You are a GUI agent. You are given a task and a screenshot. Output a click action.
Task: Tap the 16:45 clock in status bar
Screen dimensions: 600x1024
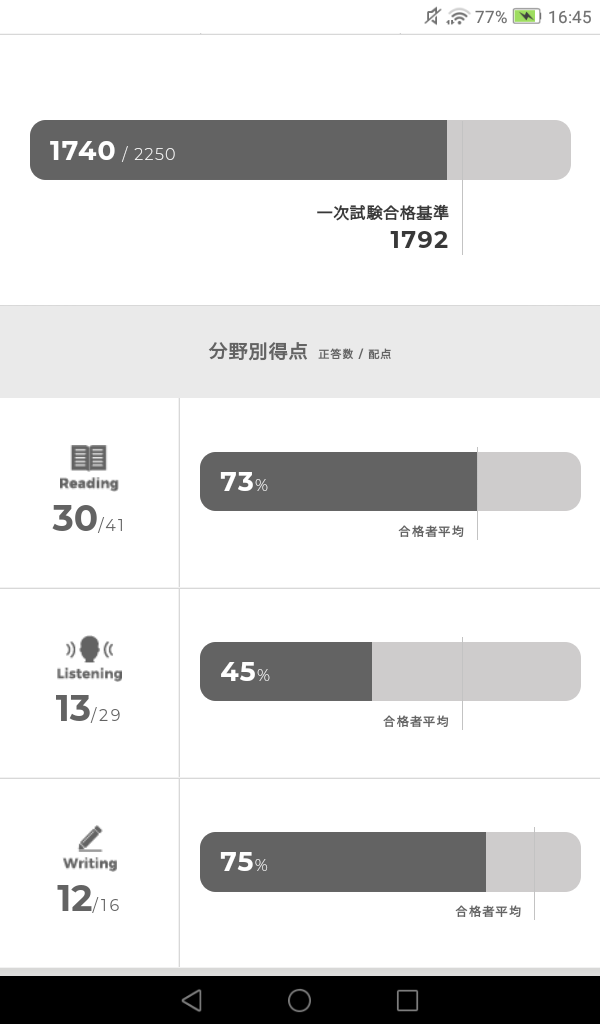tap(570, 17)
